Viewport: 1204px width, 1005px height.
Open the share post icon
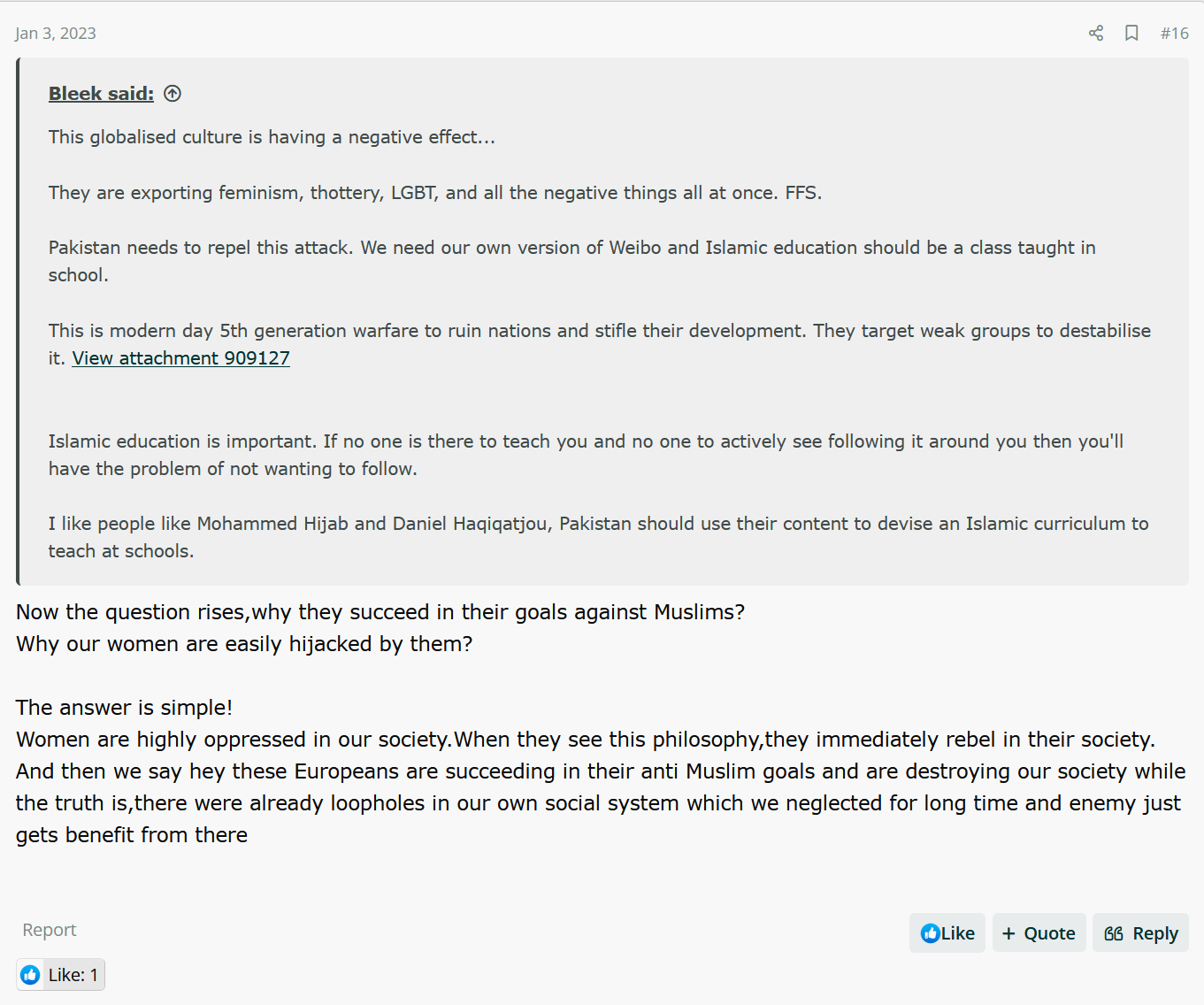(1095, 34)
